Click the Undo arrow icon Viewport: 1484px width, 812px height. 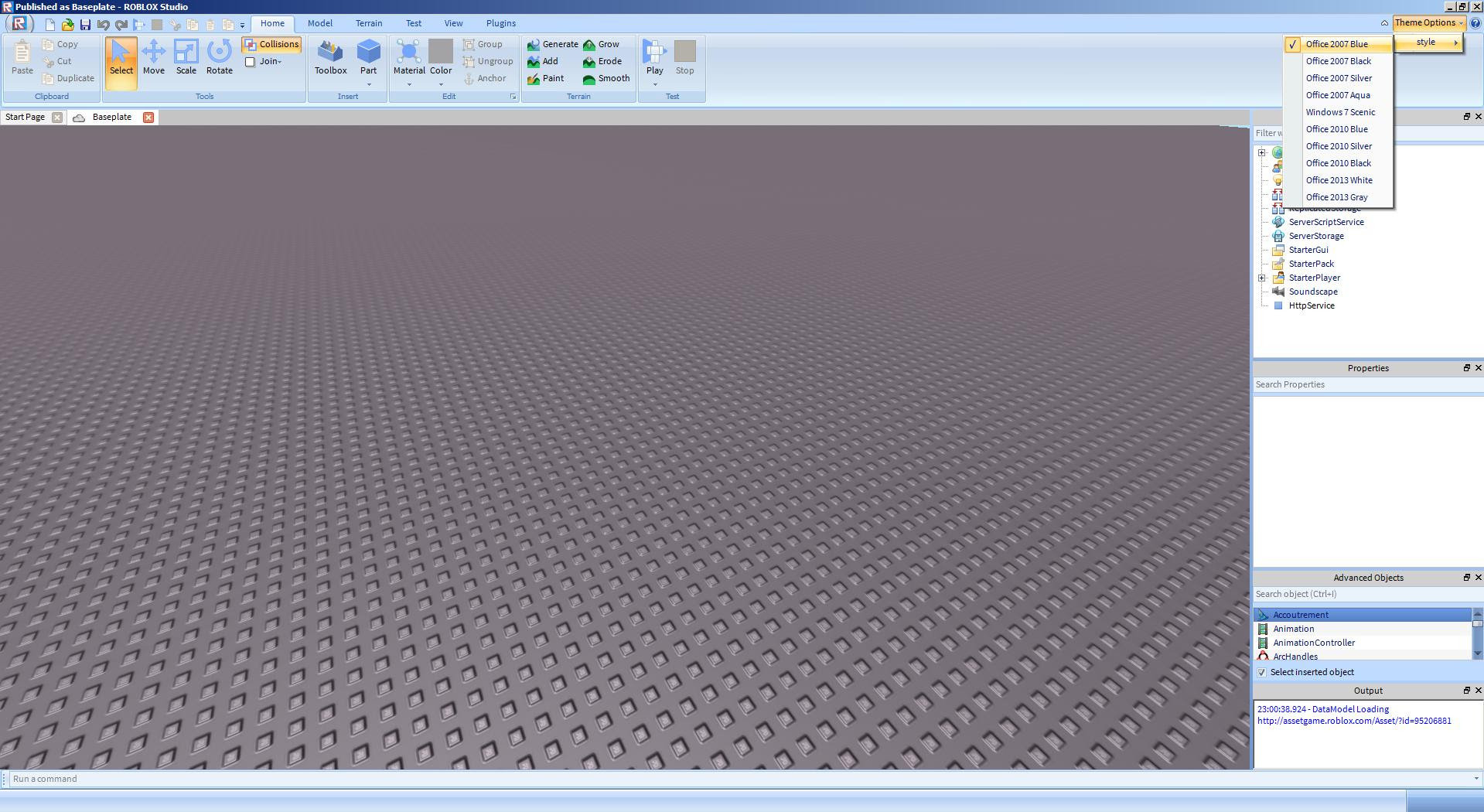point(103,25)
